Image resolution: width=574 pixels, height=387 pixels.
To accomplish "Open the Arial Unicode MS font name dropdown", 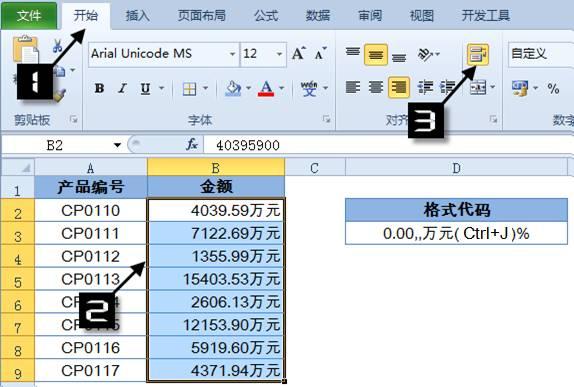I will 232,54.
